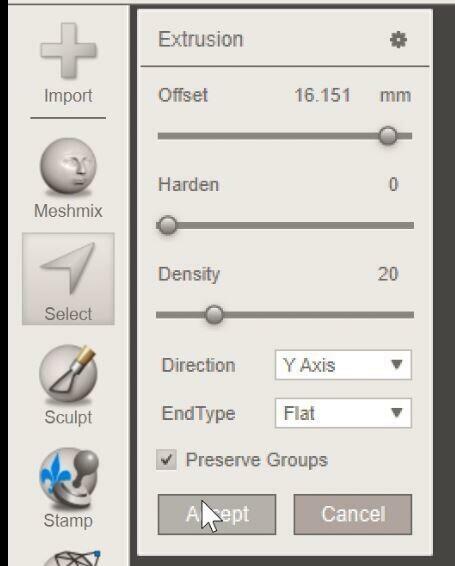Click the wireframe mesh icon below Stamp

72,558
